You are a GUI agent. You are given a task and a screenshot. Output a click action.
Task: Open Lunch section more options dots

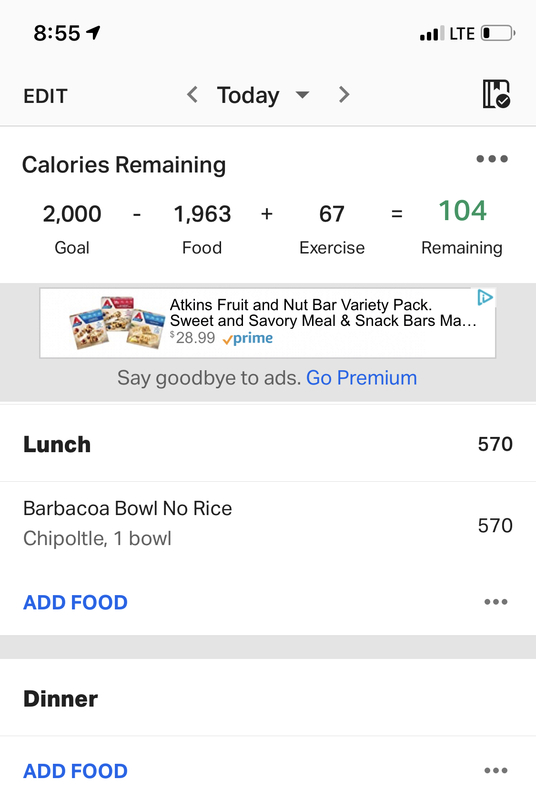click(x=496, y=602)
